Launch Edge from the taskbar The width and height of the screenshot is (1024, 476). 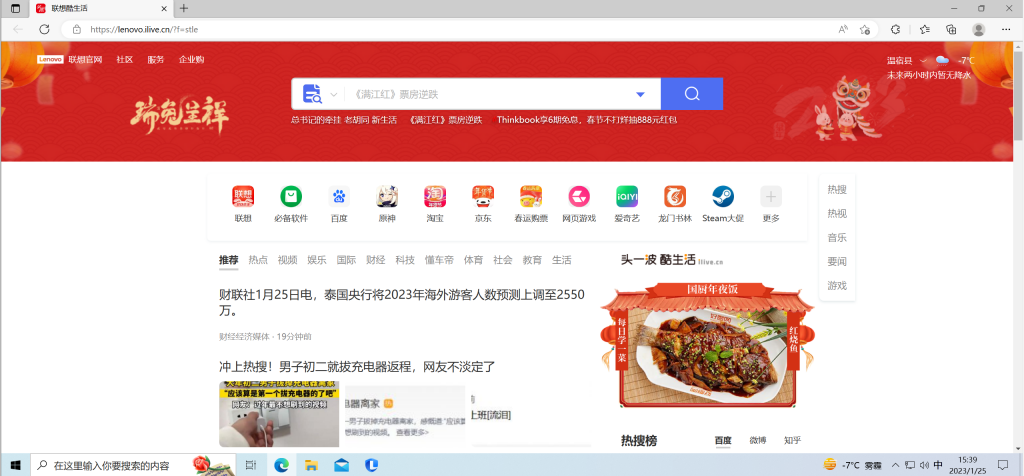click(281, 465)
